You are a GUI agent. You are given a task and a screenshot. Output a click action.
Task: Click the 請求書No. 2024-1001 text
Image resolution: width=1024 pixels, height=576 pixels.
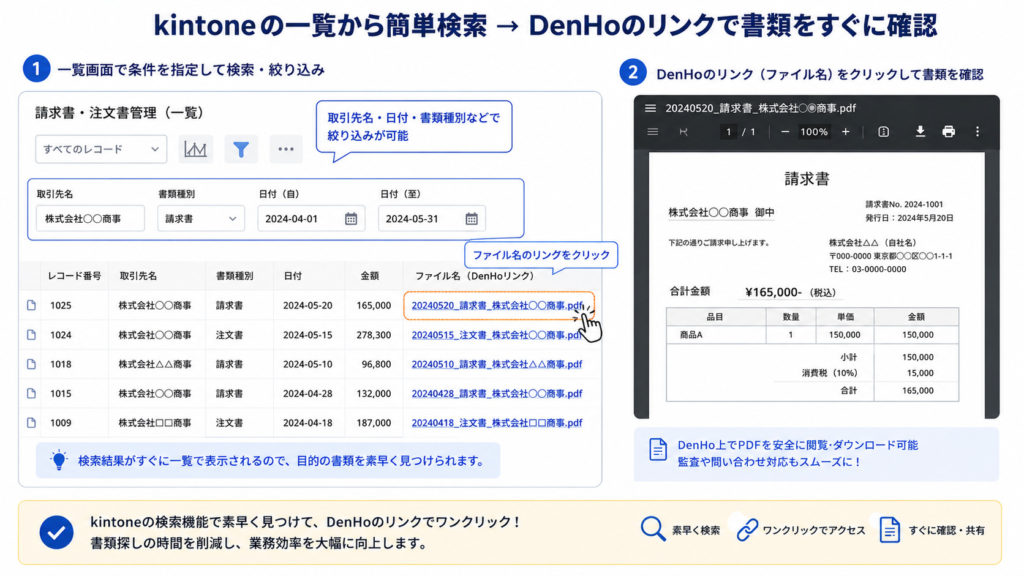pos(904,204)
